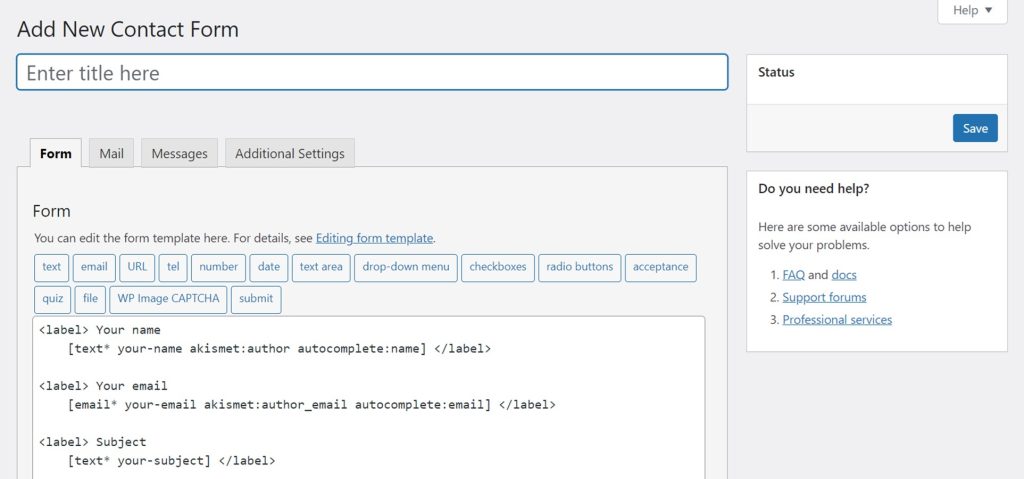Switch to the Form tab
The height and width of the screenshot is (479, 1024).
(56, 154)
